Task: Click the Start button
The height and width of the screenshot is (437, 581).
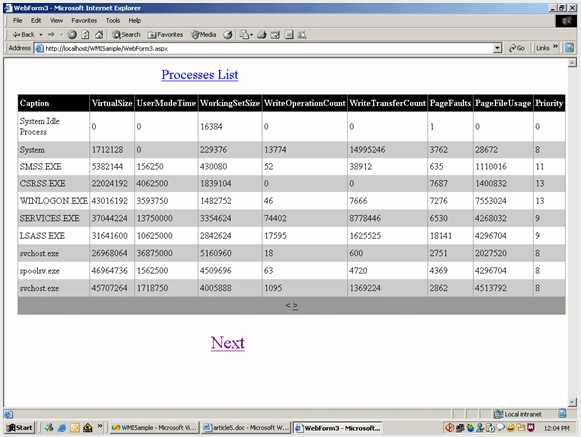Action: (x=20, y=428)
